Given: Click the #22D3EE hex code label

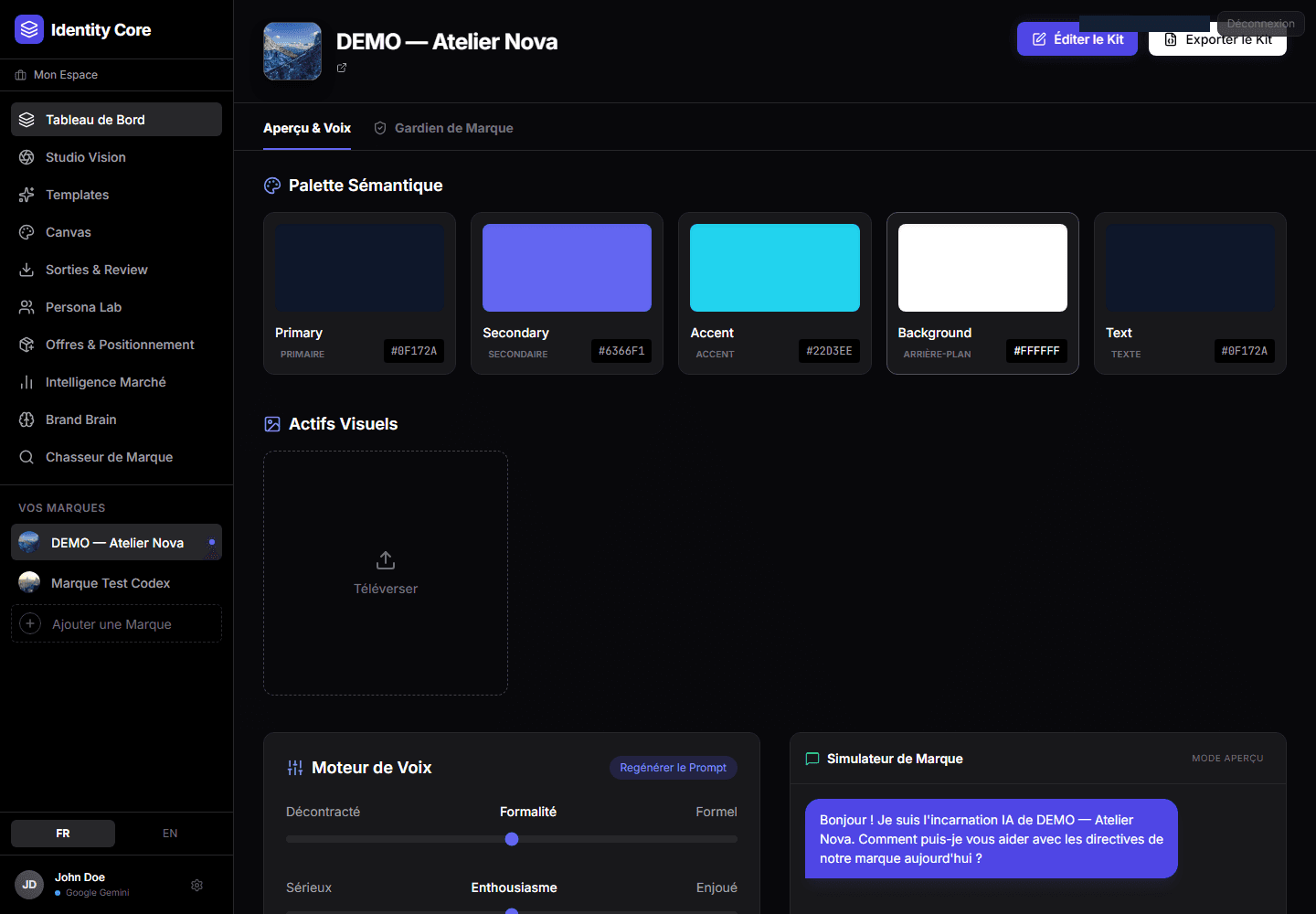Looking at the screenshot, I should point(829,351).
